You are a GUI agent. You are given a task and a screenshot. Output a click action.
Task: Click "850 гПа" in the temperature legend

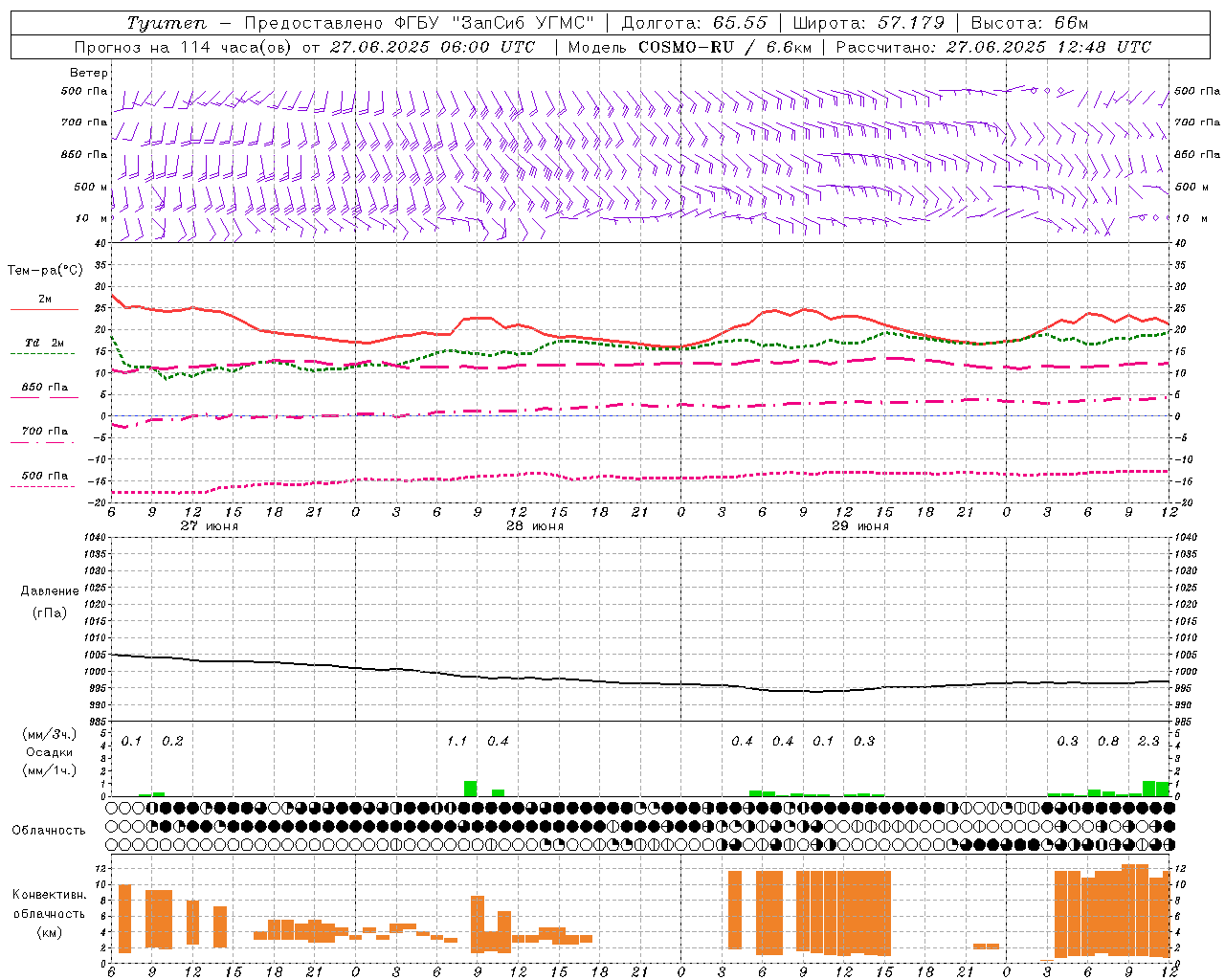(x=44, y=388)
